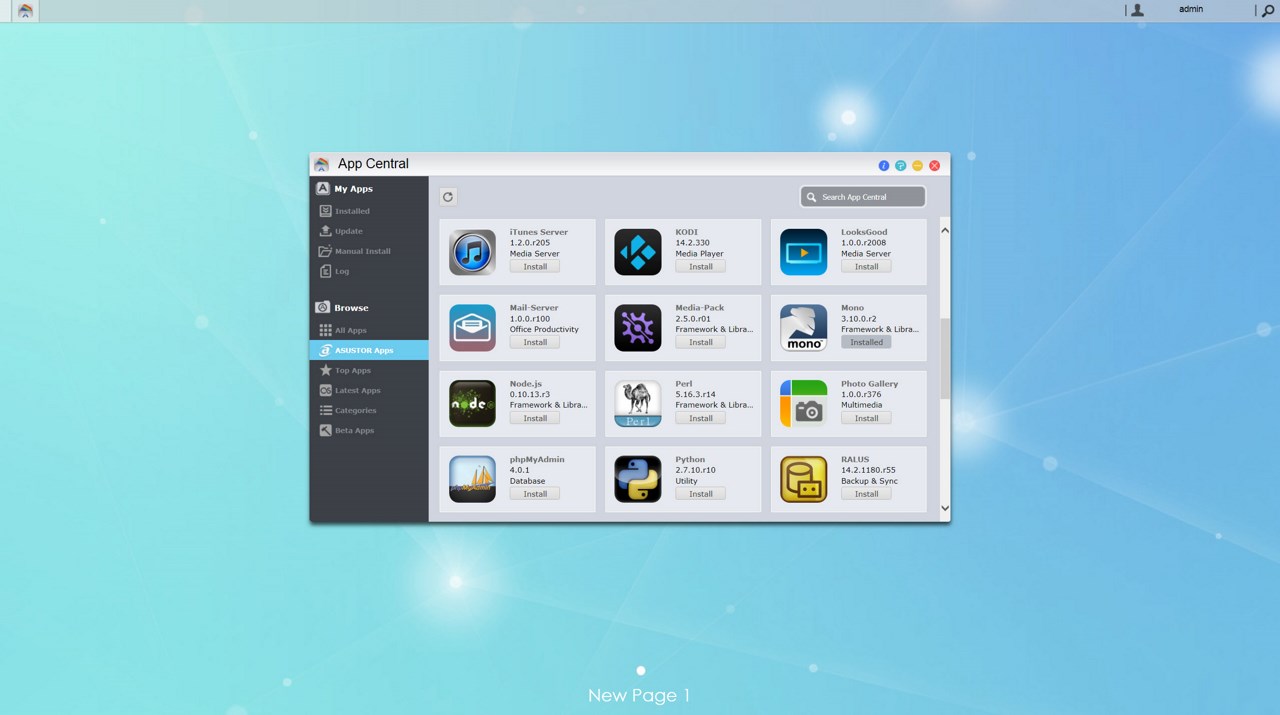Viewport: 1280px width, 715px height.
Task: Click the Installed button for Mono
Action: coord(866,342)
